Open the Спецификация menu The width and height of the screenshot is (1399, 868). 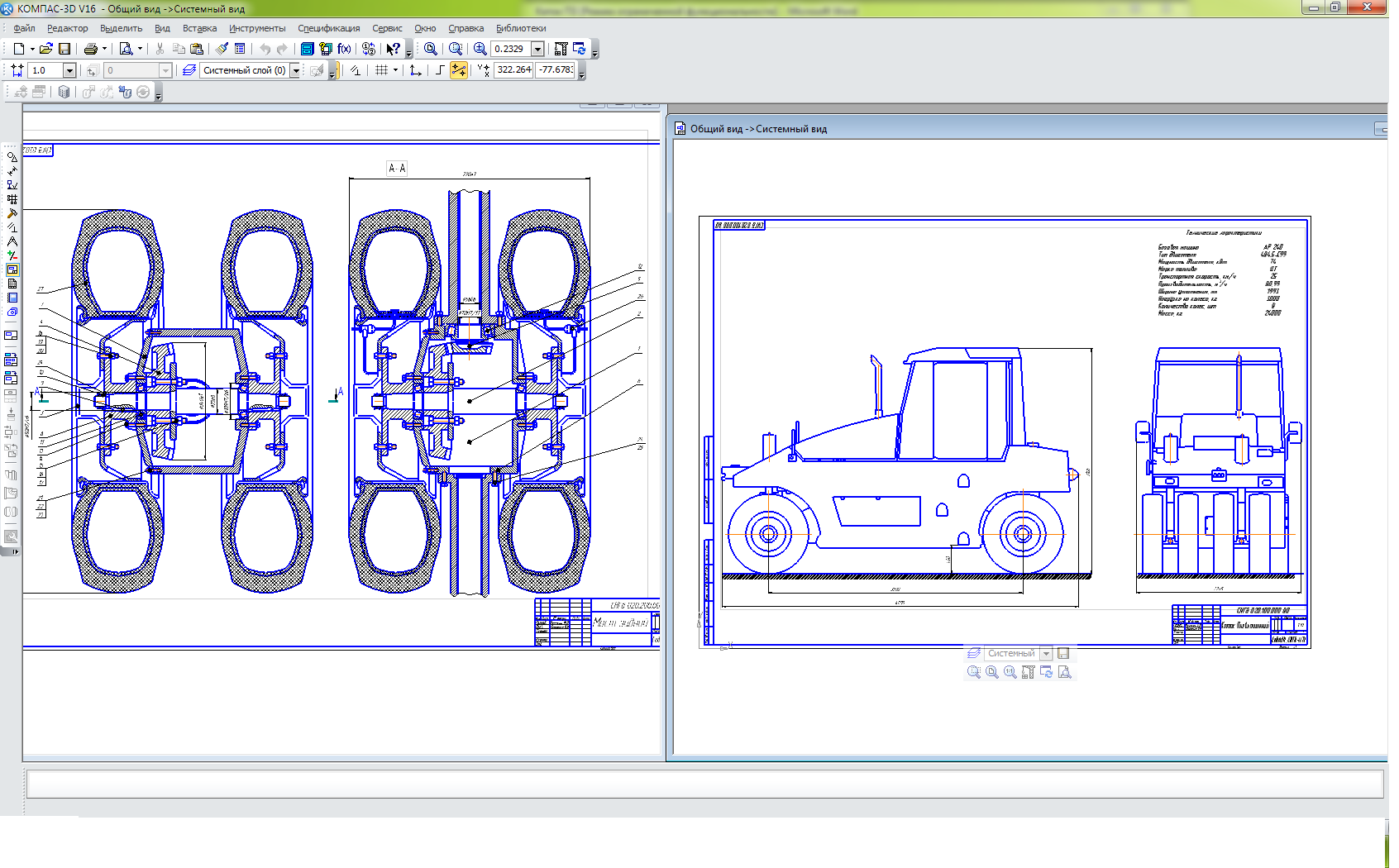tap(328, 28)
